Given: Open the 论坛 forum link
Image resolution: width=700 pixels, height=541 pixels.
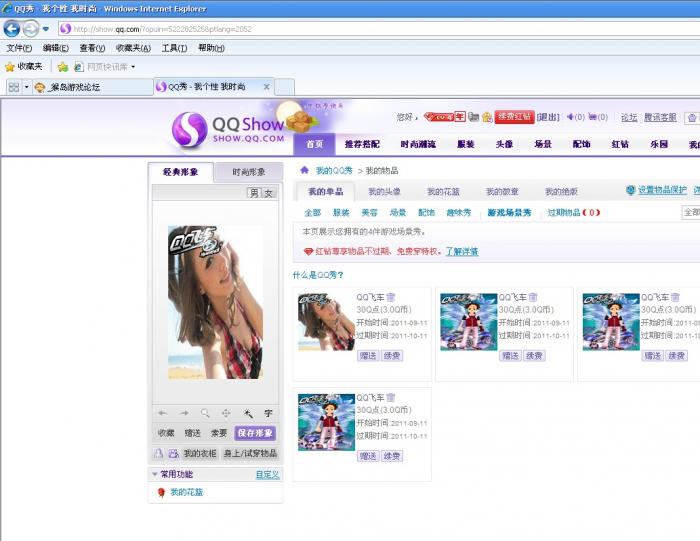Looking at the screenshot, I should pos(629,117).
